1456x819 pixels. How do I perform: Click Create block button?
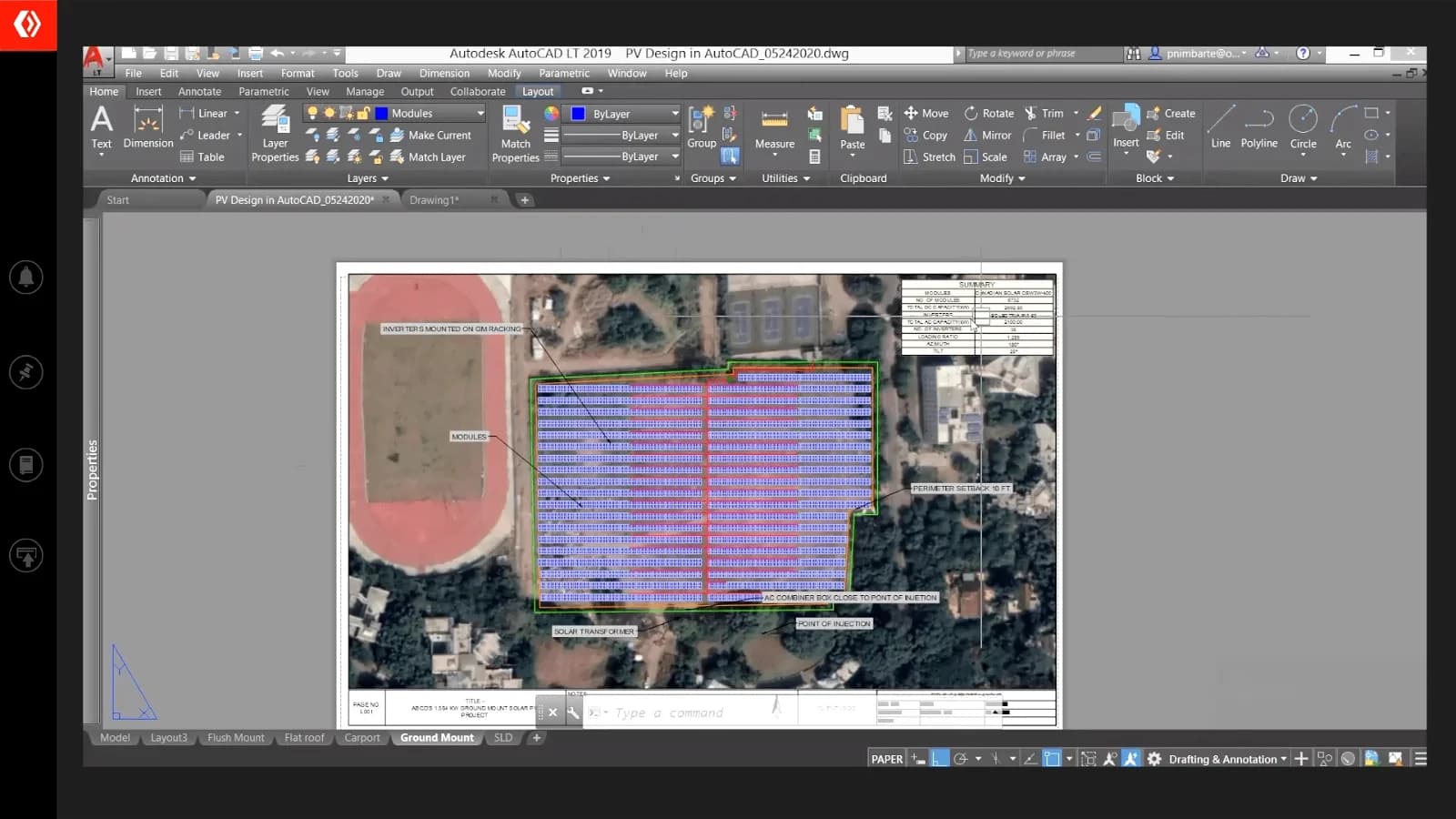point(1171,114)
